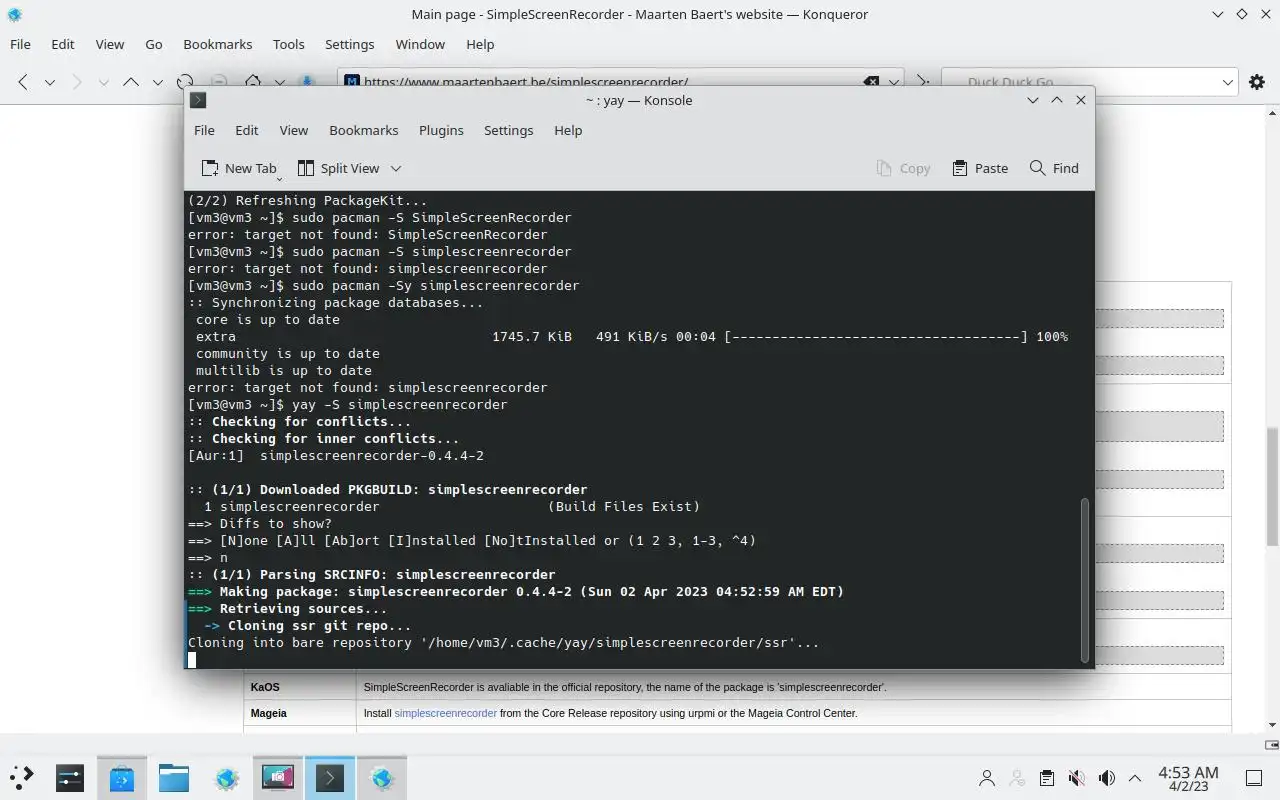The height and width of the screenshot is (800, 1280).
Task: Open Konsole File menu
Action: click(204, 130)
